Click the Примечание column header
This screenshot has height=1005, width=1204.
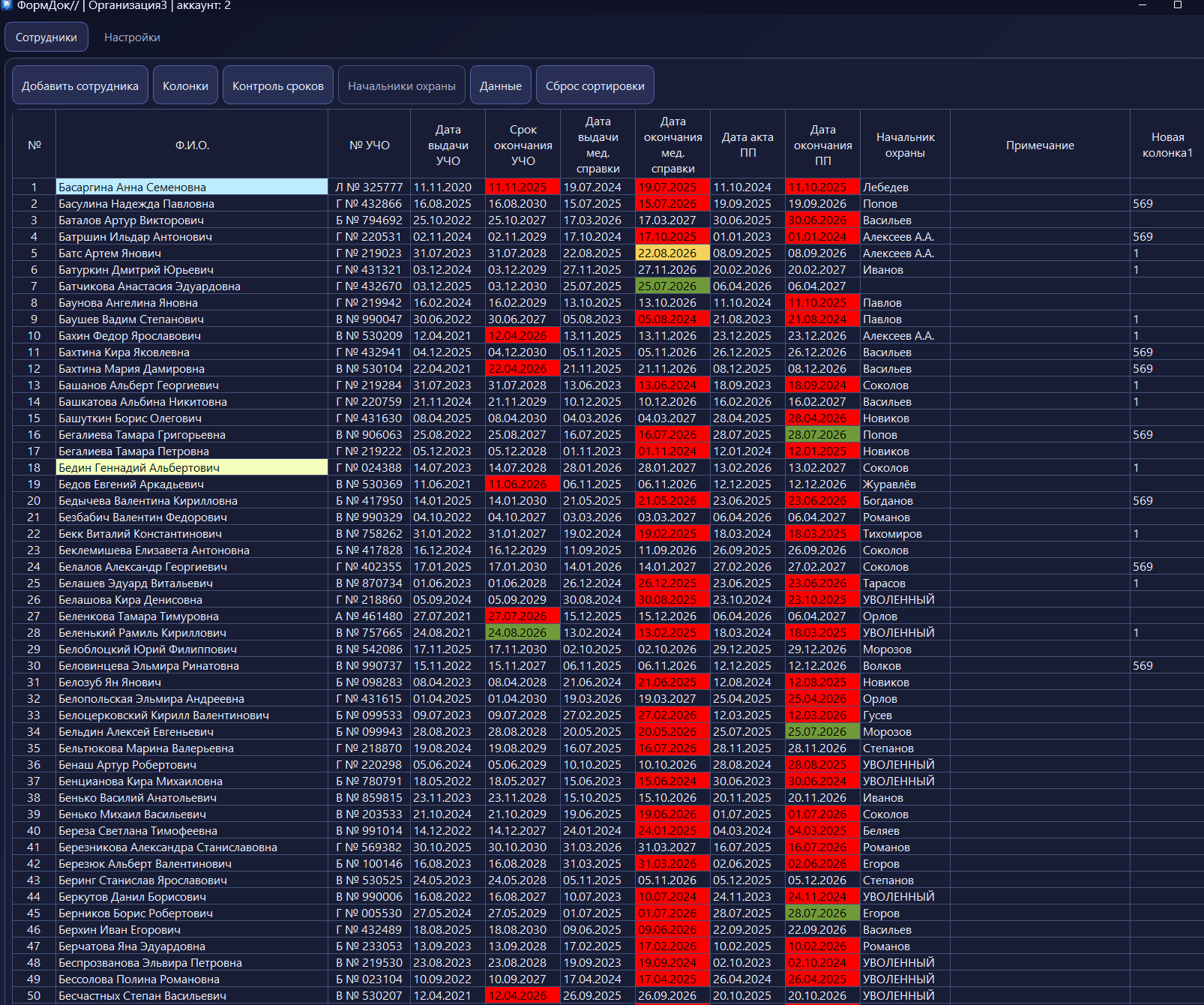(x=1040, y=145)
